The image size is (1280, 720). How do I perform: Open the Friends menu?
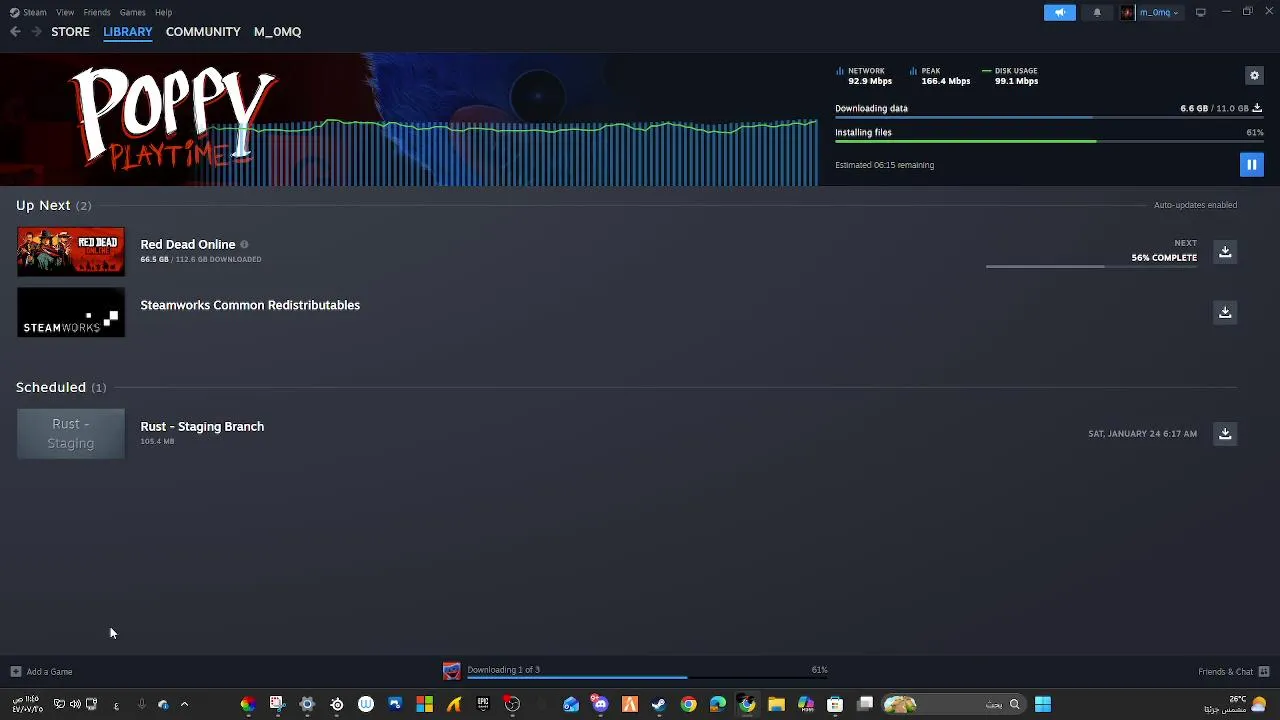coord(97,12)
